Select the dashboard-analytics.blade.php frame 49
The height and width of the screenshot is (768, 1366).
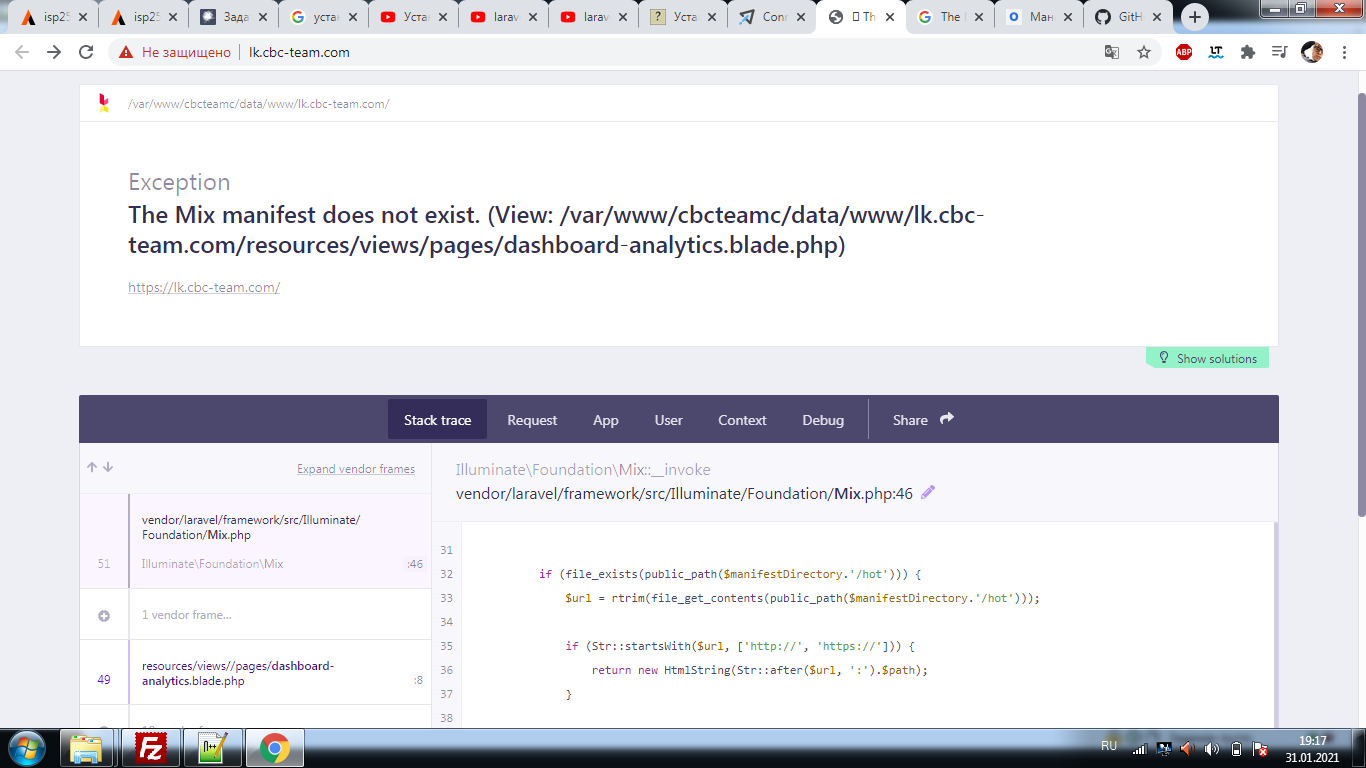[x=255, y=672]
